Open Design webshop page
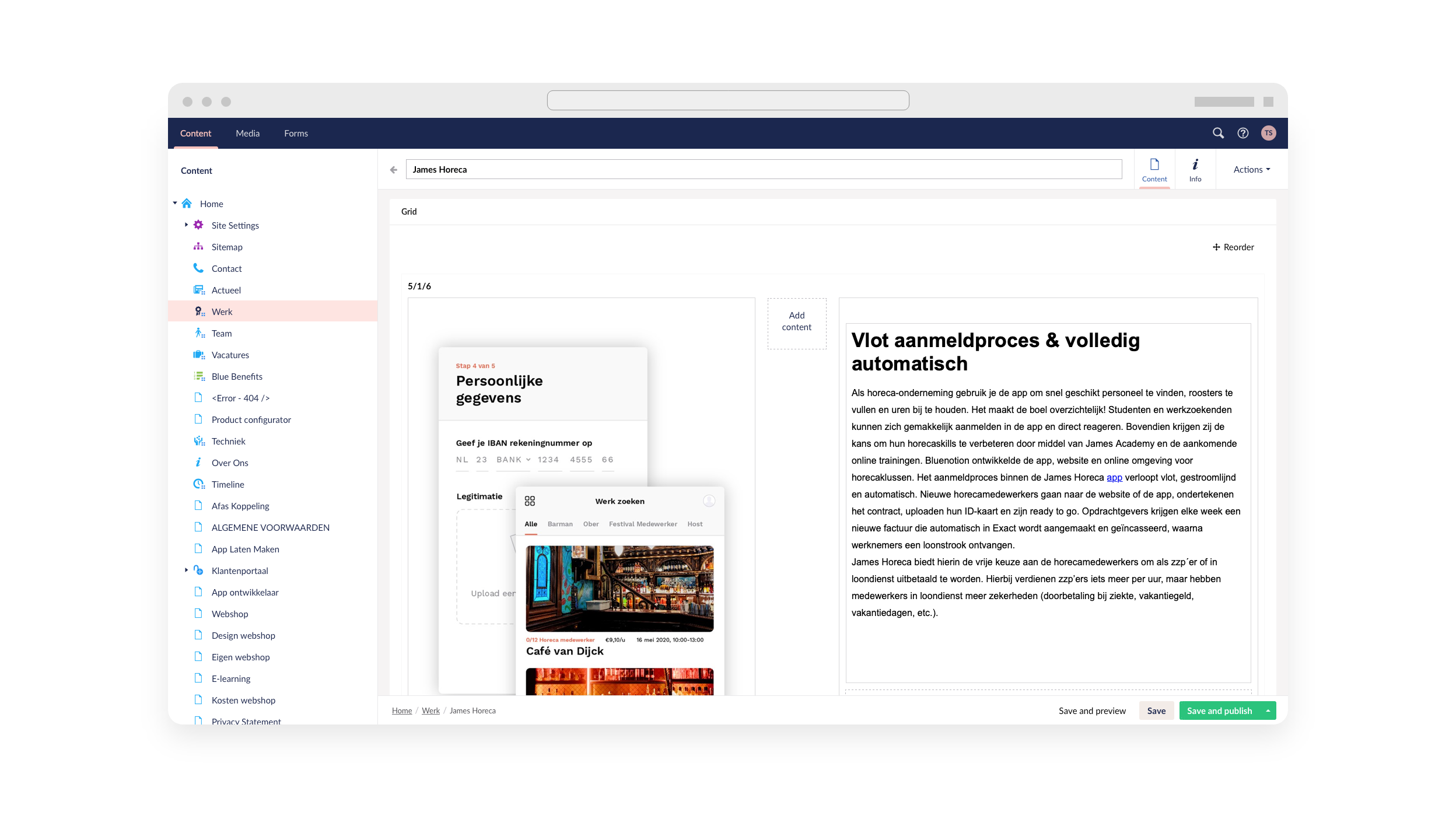Image resolution: width=1456 pixels, height=819 pixels. tap(243, 635)
